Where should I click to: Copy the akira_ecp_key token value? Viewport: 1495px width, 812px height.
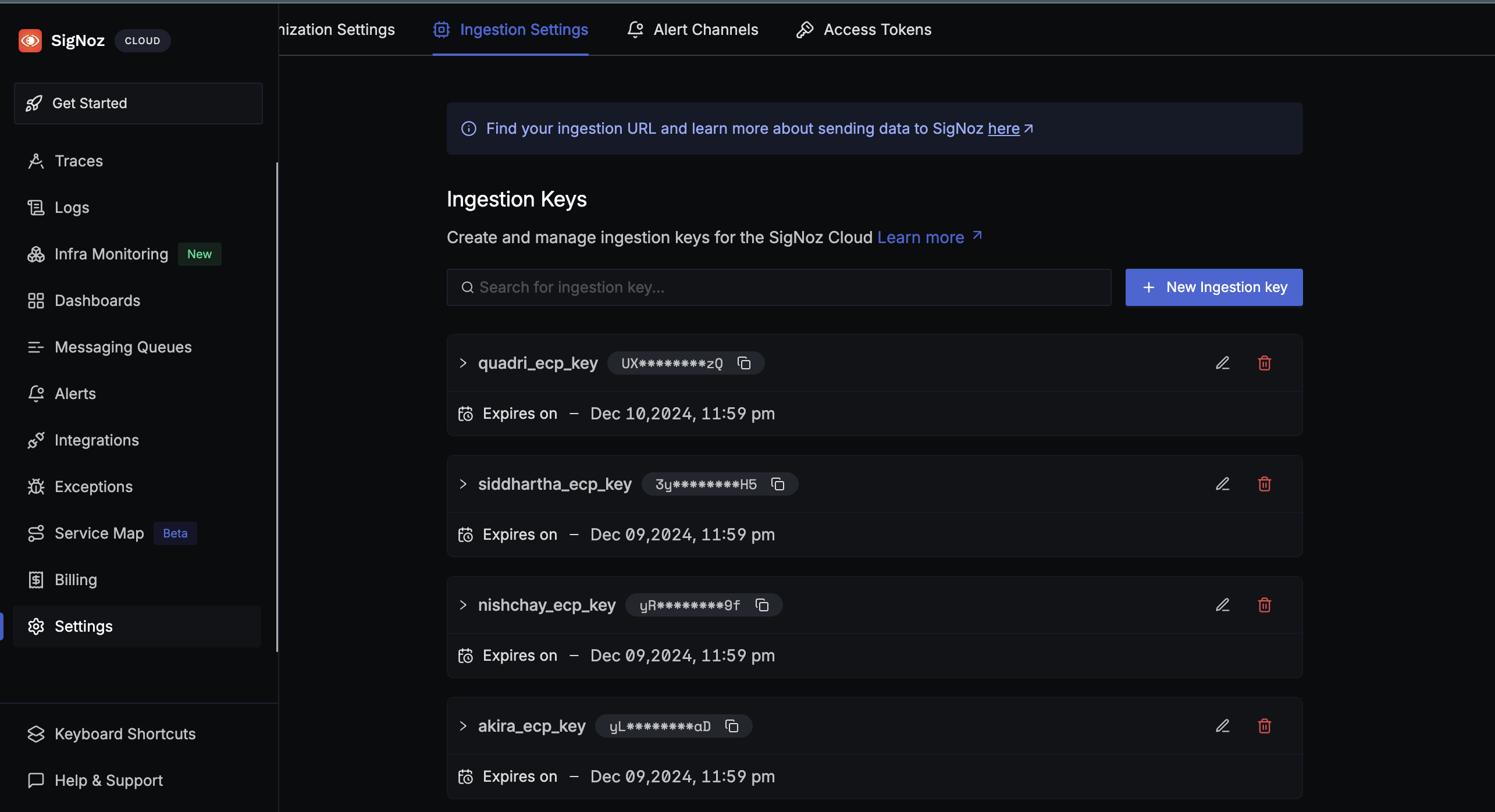(731, 725)
